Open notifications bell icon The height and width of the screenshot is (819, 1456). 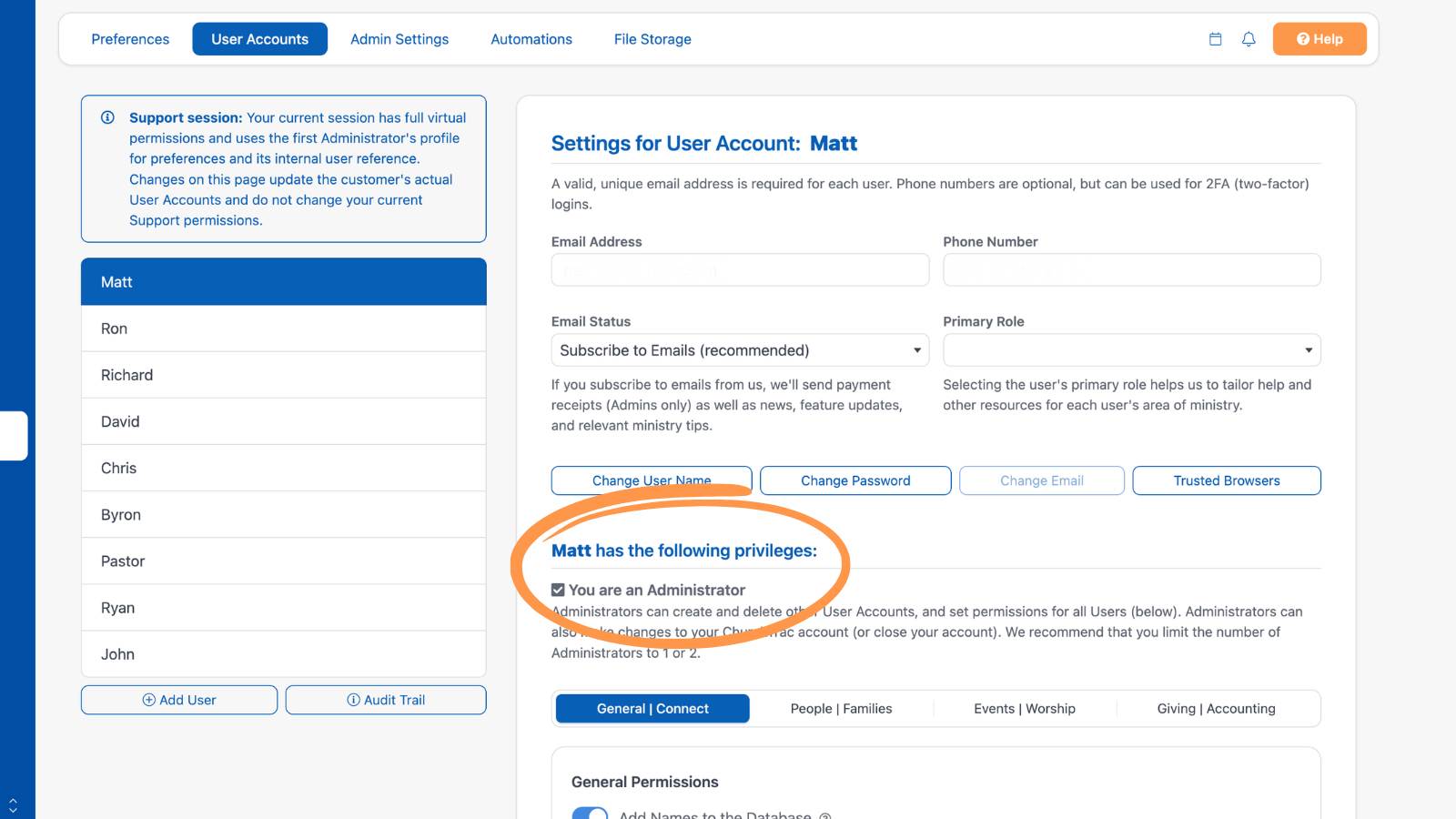pyautogui.click(x=1249, y=39)
